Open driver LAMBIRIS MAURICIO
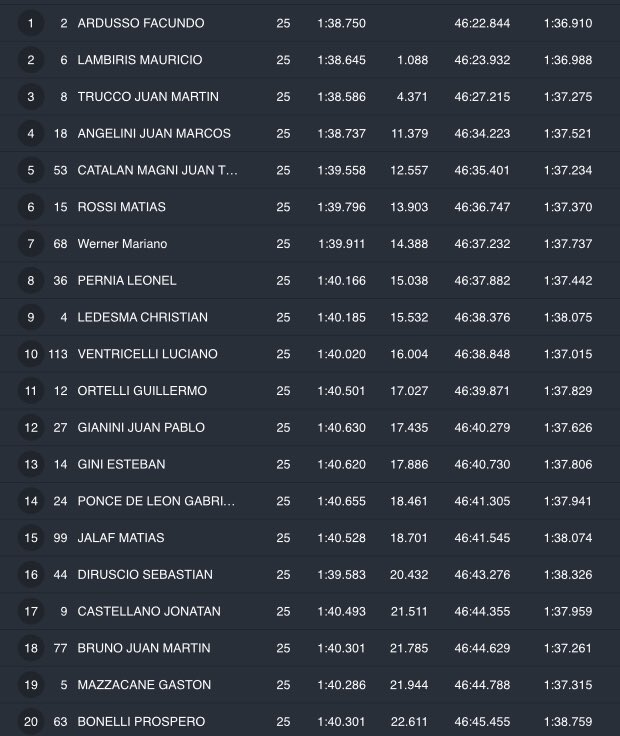This screenshot has height=736, width=620. 139,60
